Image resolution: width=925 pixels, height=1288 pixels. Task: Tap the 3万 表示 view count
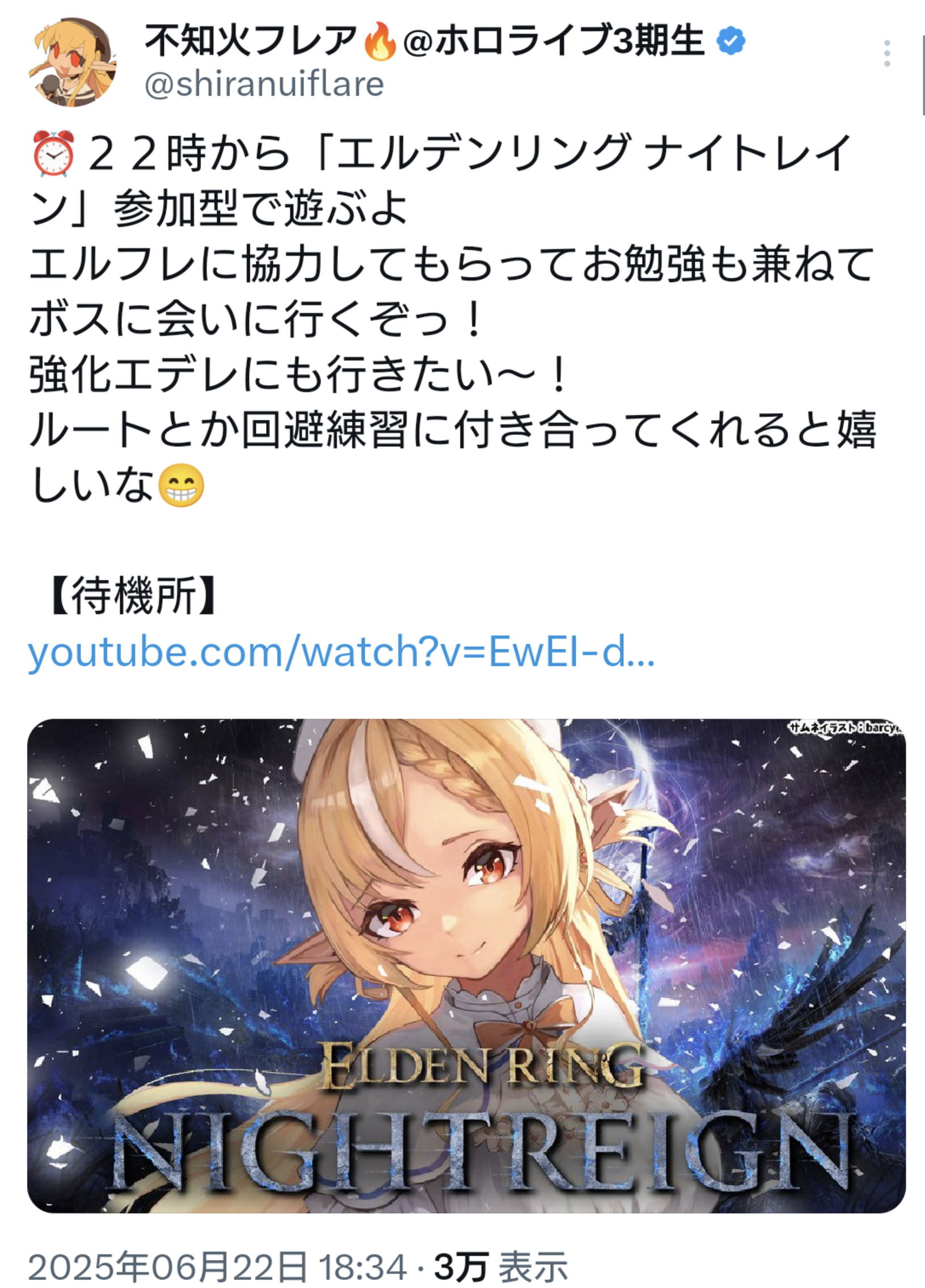501,1267
